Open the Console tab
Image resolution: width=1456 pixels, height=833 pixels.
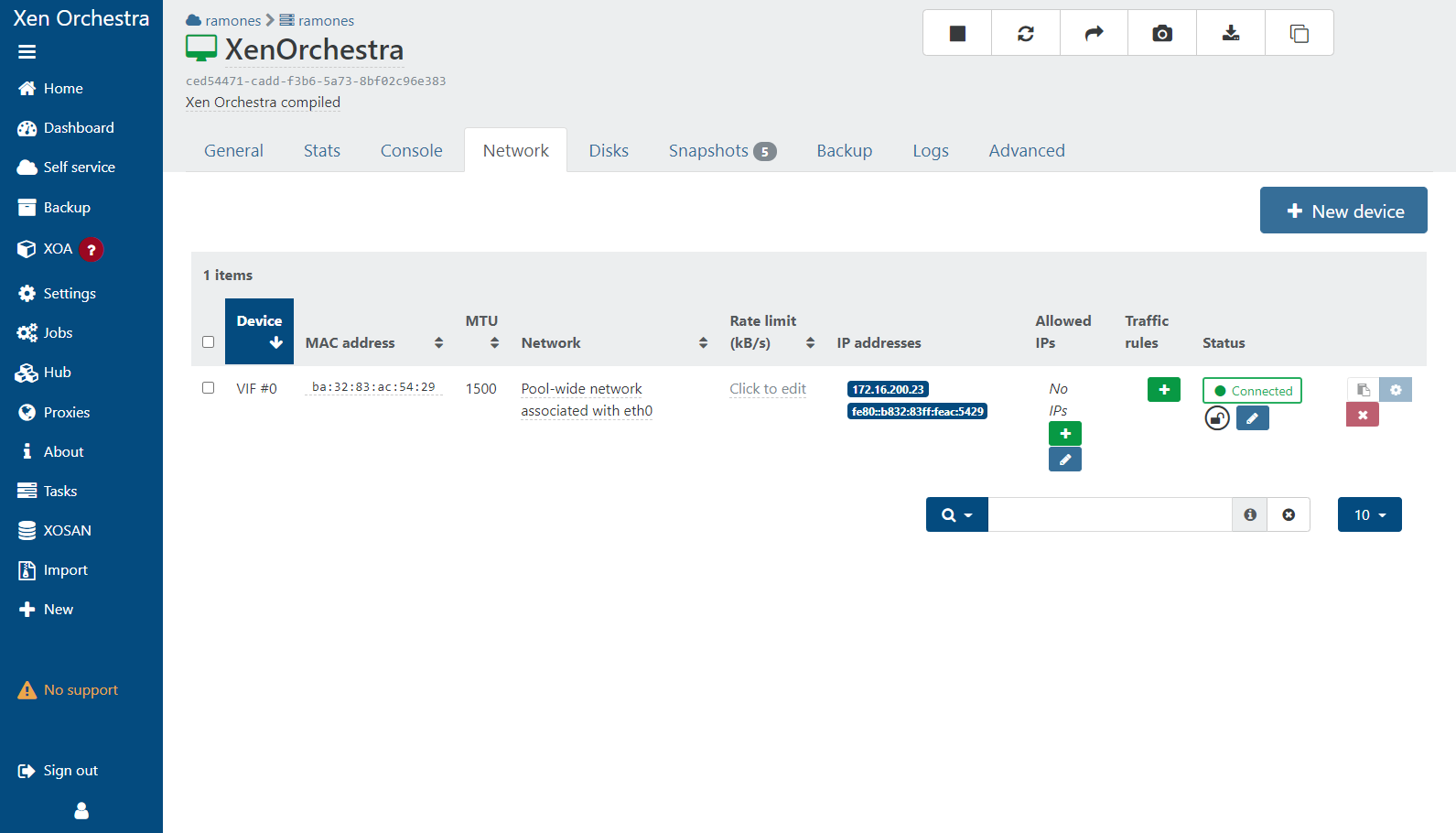point(412,150)
